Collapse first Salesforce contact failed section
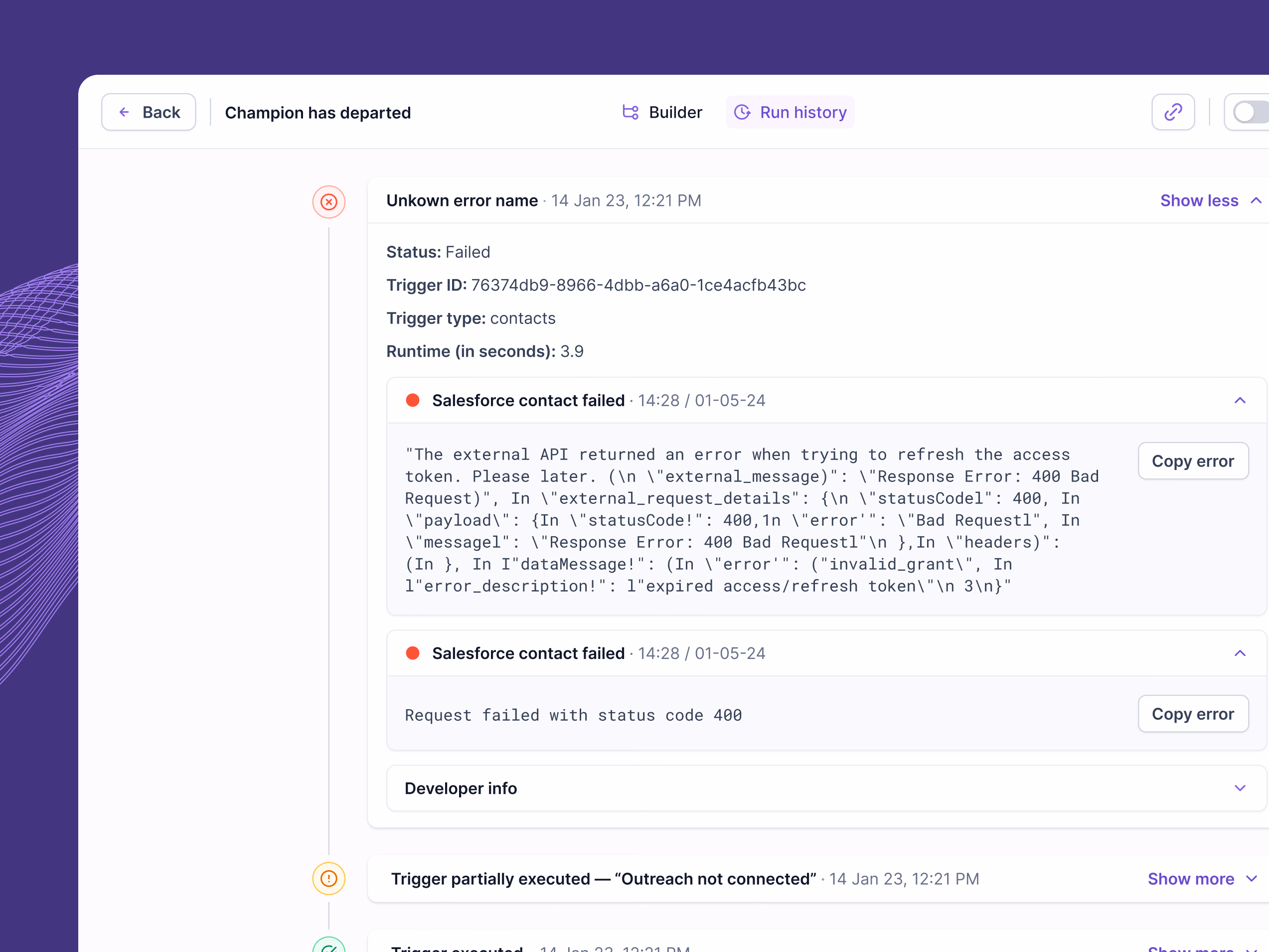The image size is (1269, 952). tap(1240, 401)
